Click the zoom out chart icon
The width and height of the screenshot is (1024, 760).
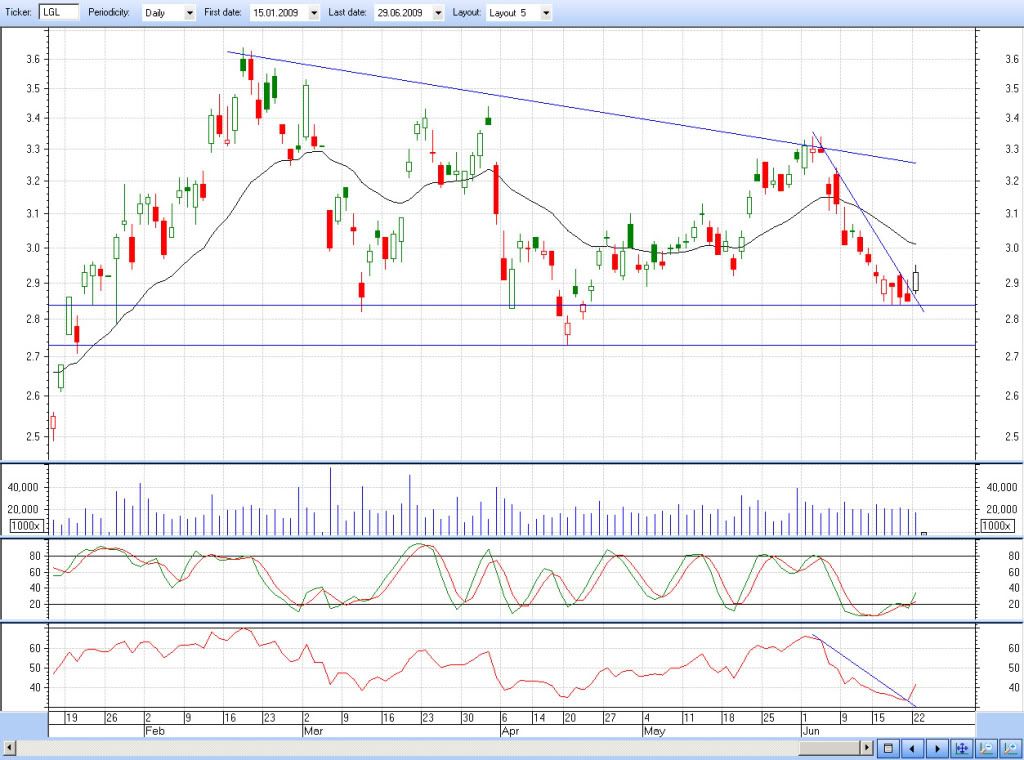click(986, 748)
